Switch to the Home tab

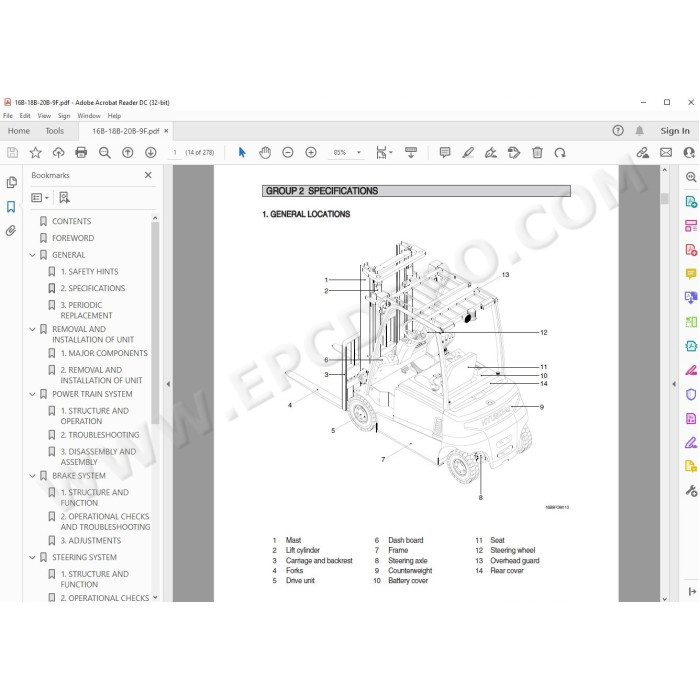coord(19,131)
